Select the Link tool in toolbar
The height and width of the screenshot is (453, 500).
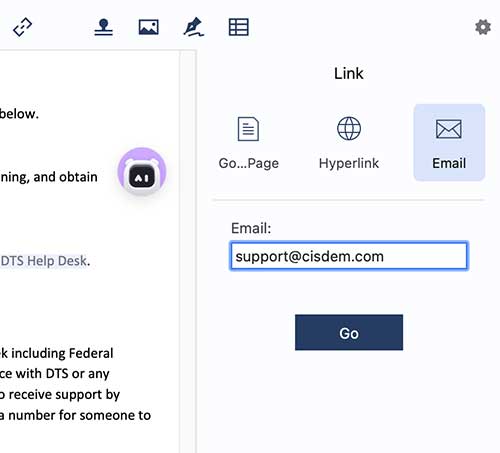(22, 27)
